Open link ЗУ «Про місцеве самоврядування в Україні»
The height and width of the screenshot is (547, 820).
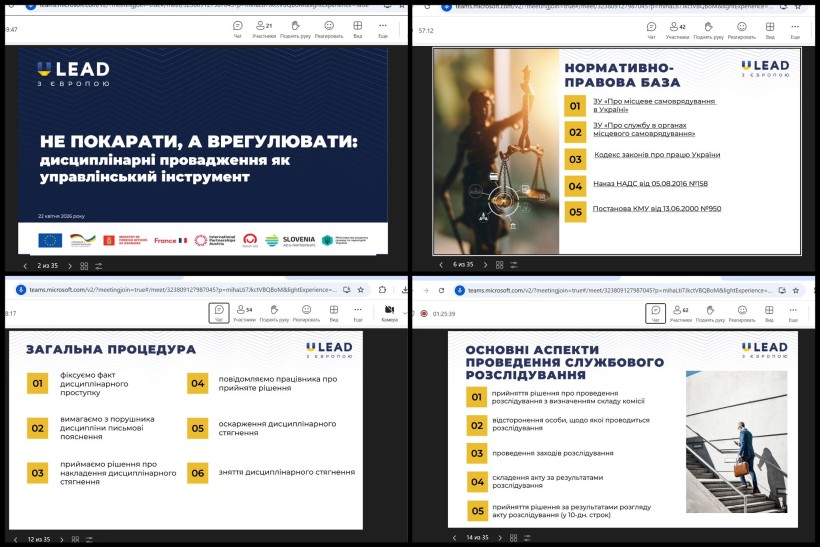(x=654, y=105)
